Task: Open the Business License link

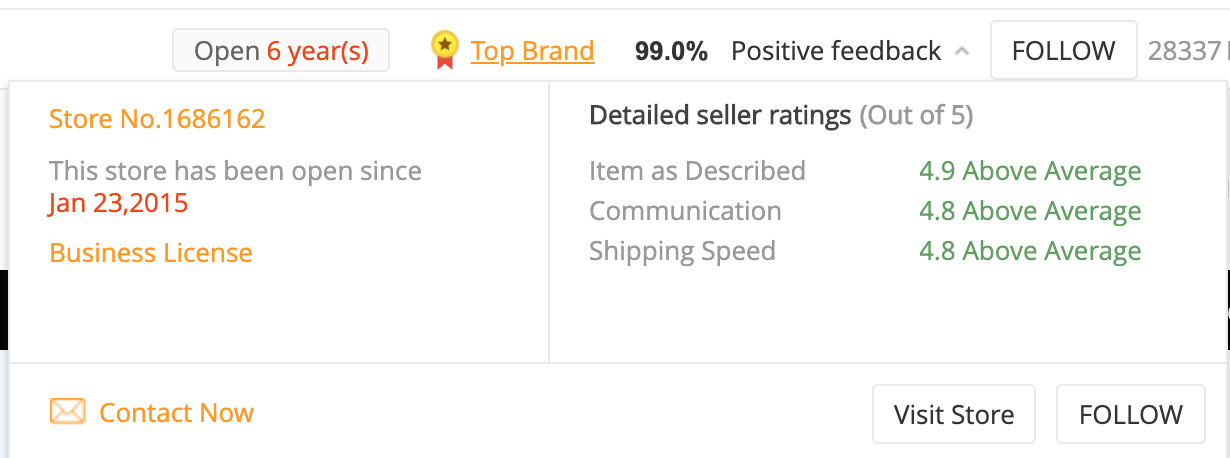Action: pos(151,253)
